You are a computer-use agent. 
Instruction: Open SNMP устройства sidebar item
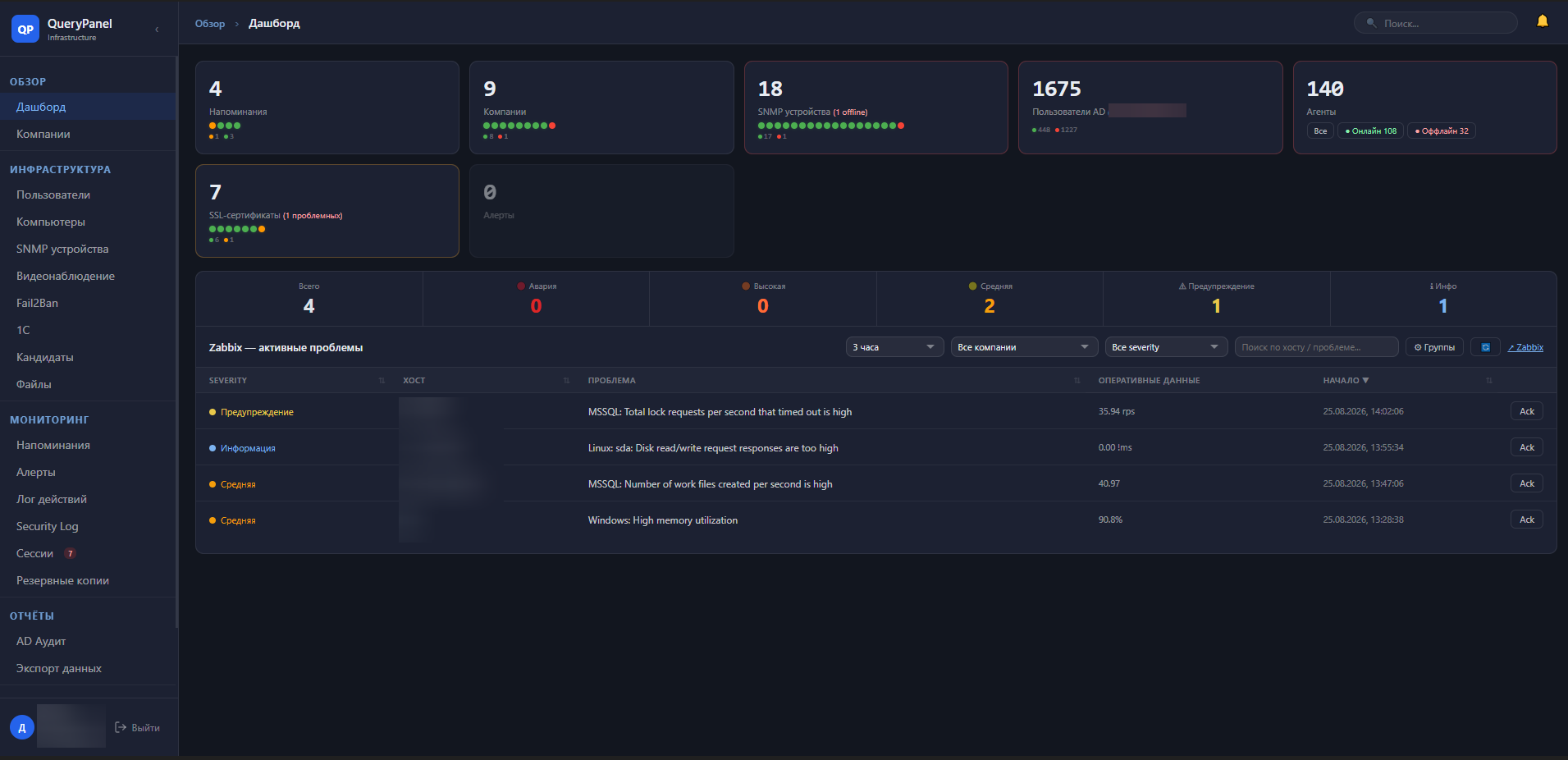point(88,249)
